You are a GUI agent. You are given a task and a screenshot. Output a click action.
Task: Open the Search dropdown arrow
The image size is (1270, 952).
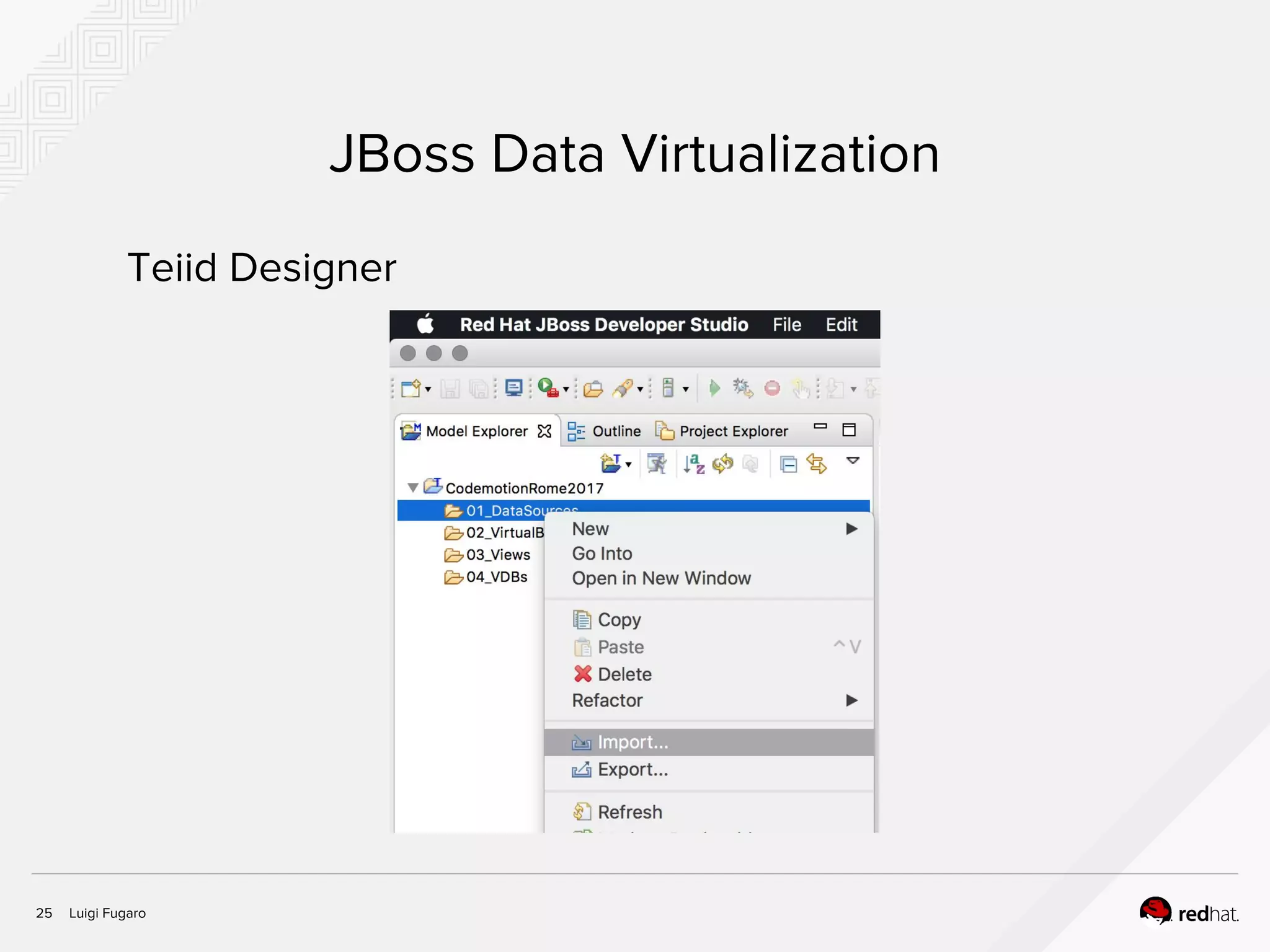[x=640, y=390]
